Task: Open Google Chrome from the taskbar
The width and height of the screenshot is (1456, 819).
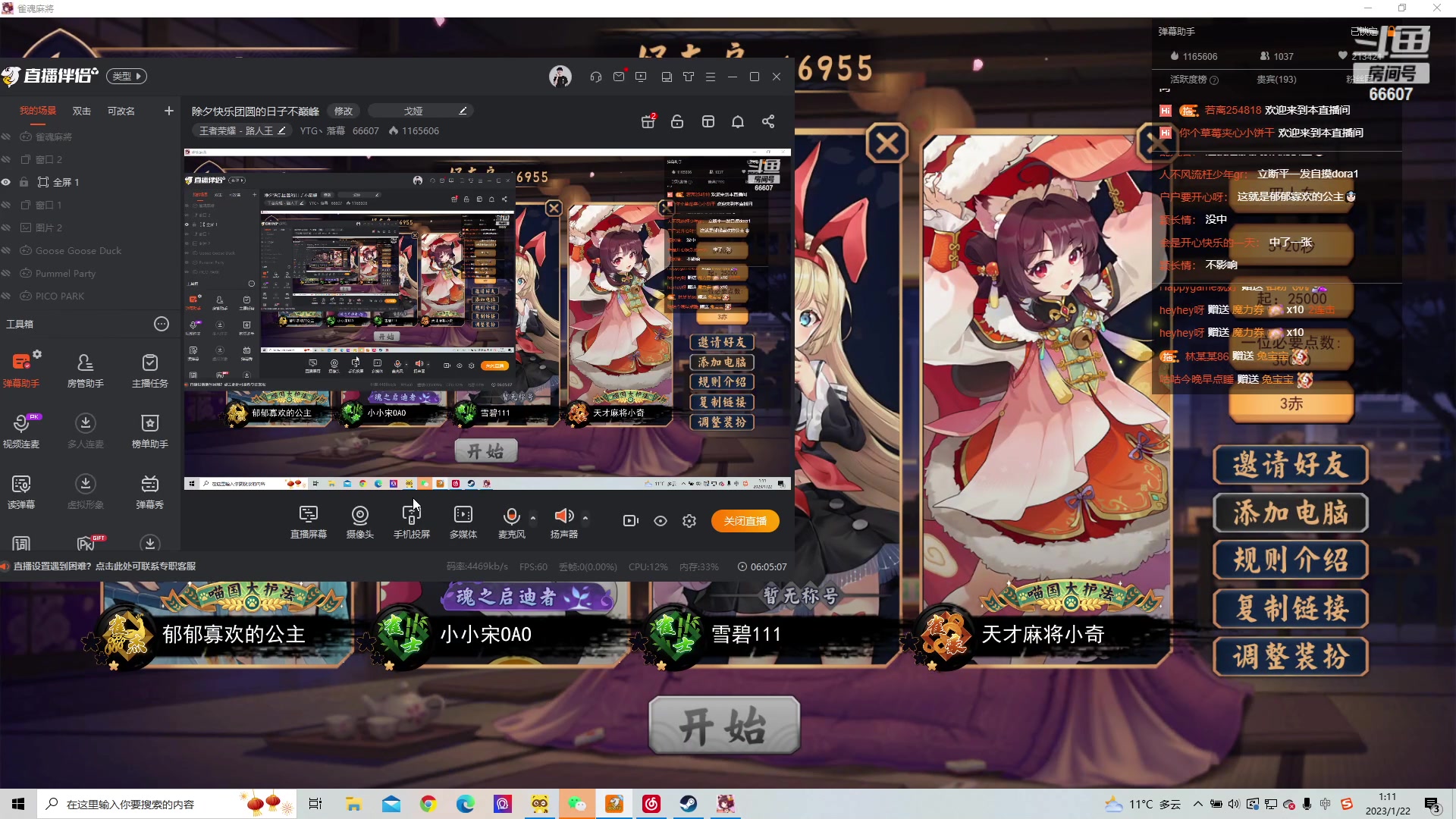Action: [x=428, y=804]
